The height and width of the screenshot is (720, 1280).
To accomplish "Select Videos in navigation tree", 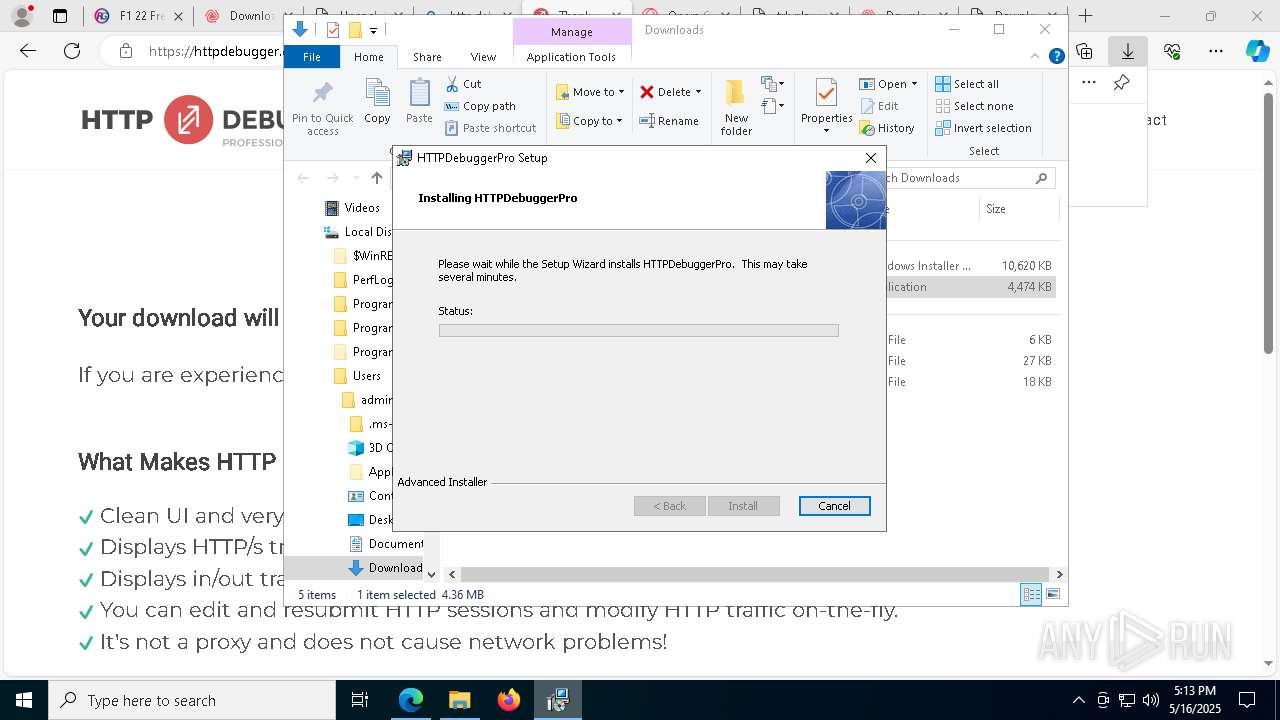I will (352, 208).
